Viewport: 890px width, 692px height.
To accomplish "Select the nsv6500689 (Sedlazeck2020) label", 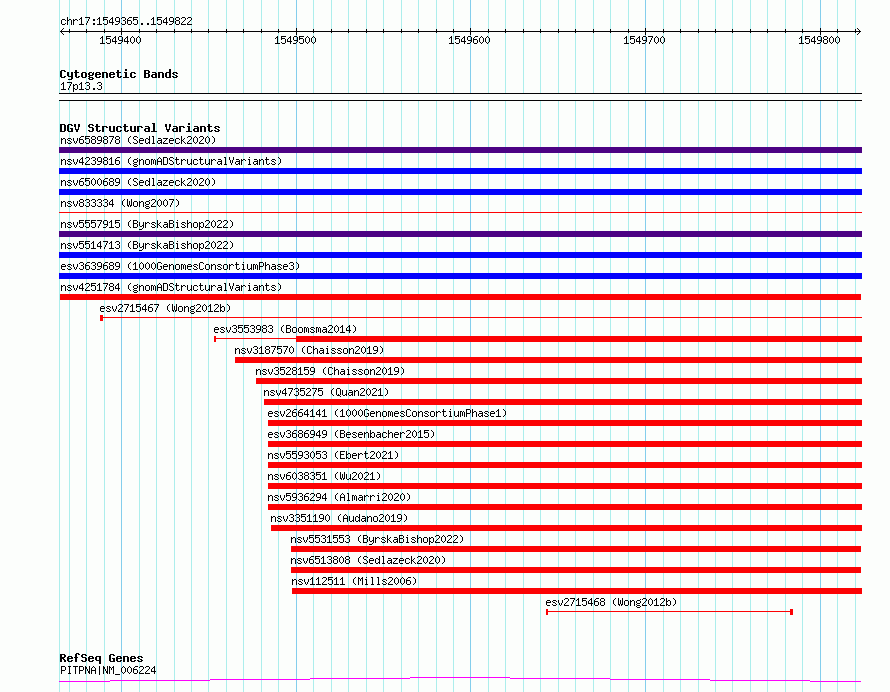I will (x=138, y=182).
